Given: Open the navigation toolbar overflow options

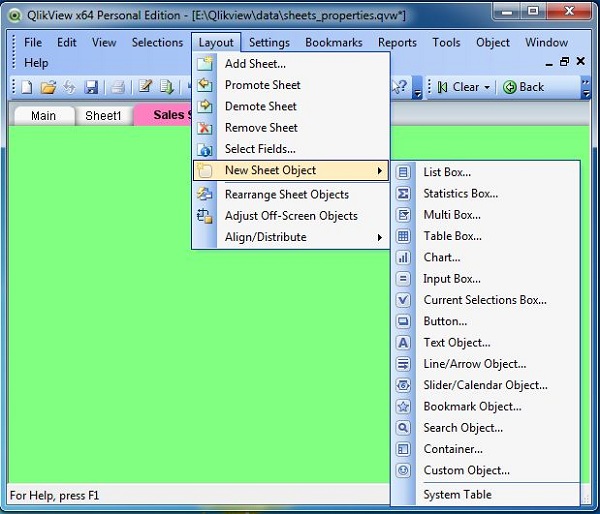Looking at the screenshot, I should [x=585, y=88].
